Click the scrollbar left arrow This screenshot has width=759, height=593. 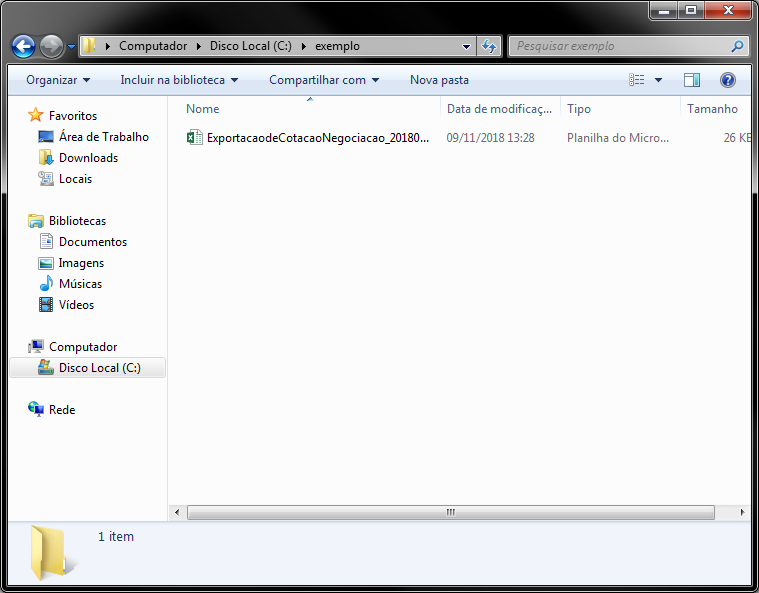[177, 512]
